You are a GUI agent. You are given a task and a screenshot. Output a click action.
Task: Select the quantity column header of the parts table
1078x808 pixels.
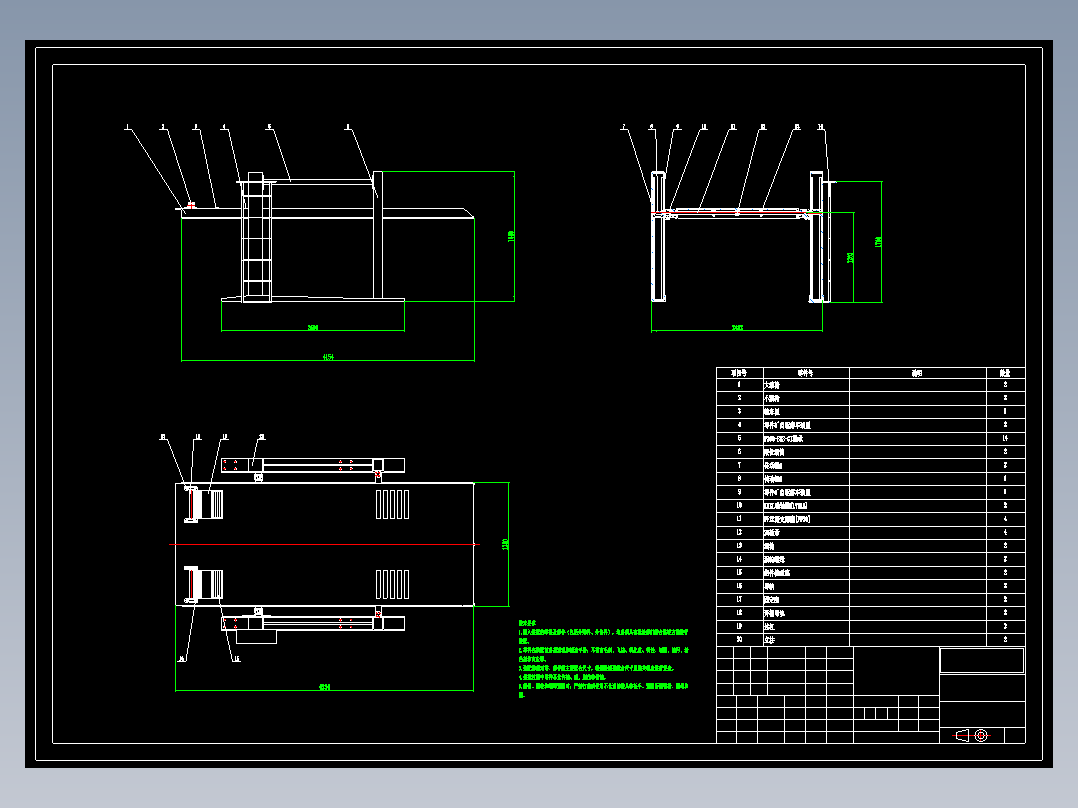click(x=1005, y=373)
